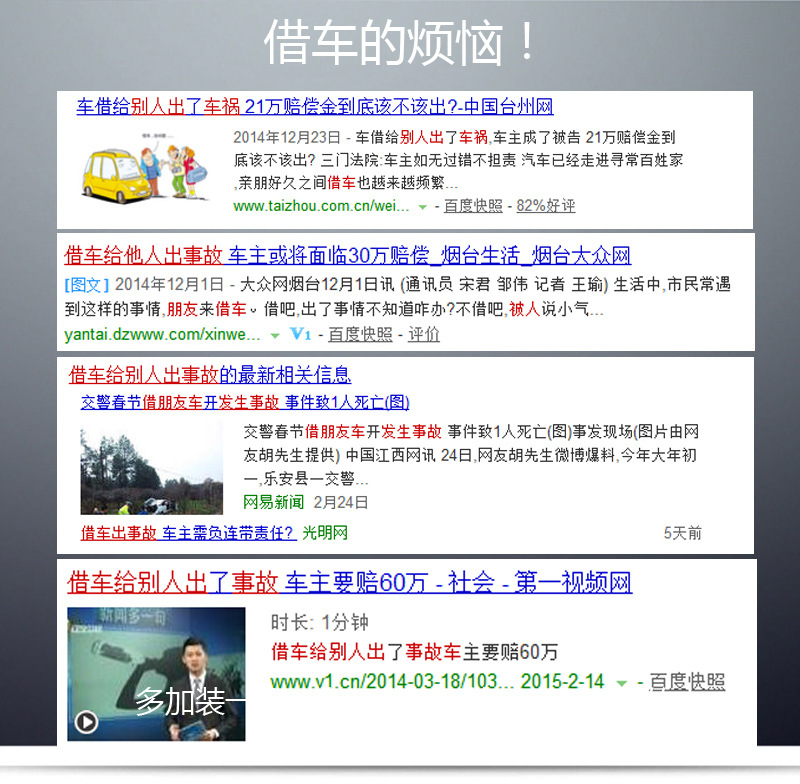Open the headline about 21万赔偿金 car accident
The height and width of the screenshot is (784, 800).
pyautogui.click(x=310, y=107)
